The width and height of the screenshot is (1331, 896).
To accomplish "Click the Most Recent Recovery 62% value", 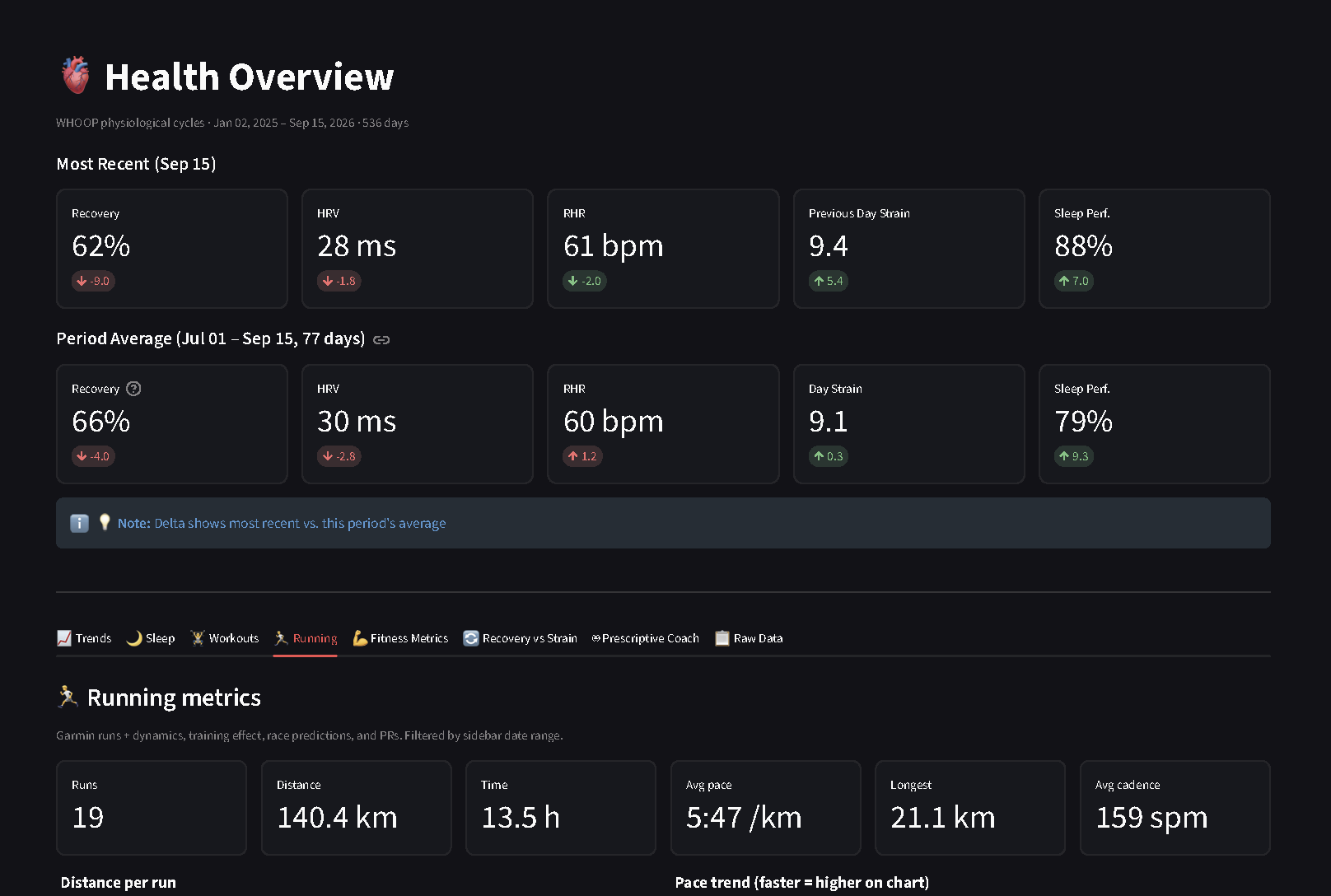I will (x=101, y=246).
